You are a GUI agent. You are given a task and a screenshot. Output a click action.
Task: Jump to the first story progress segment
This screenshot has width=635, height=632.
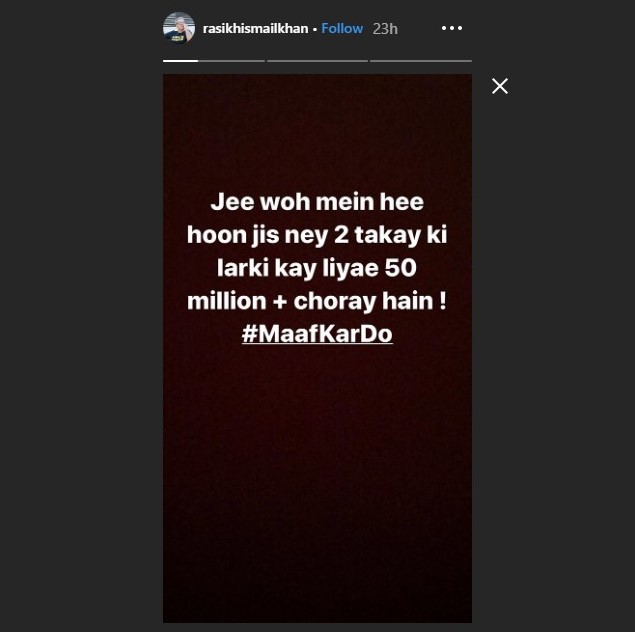(x=180, y=61)
